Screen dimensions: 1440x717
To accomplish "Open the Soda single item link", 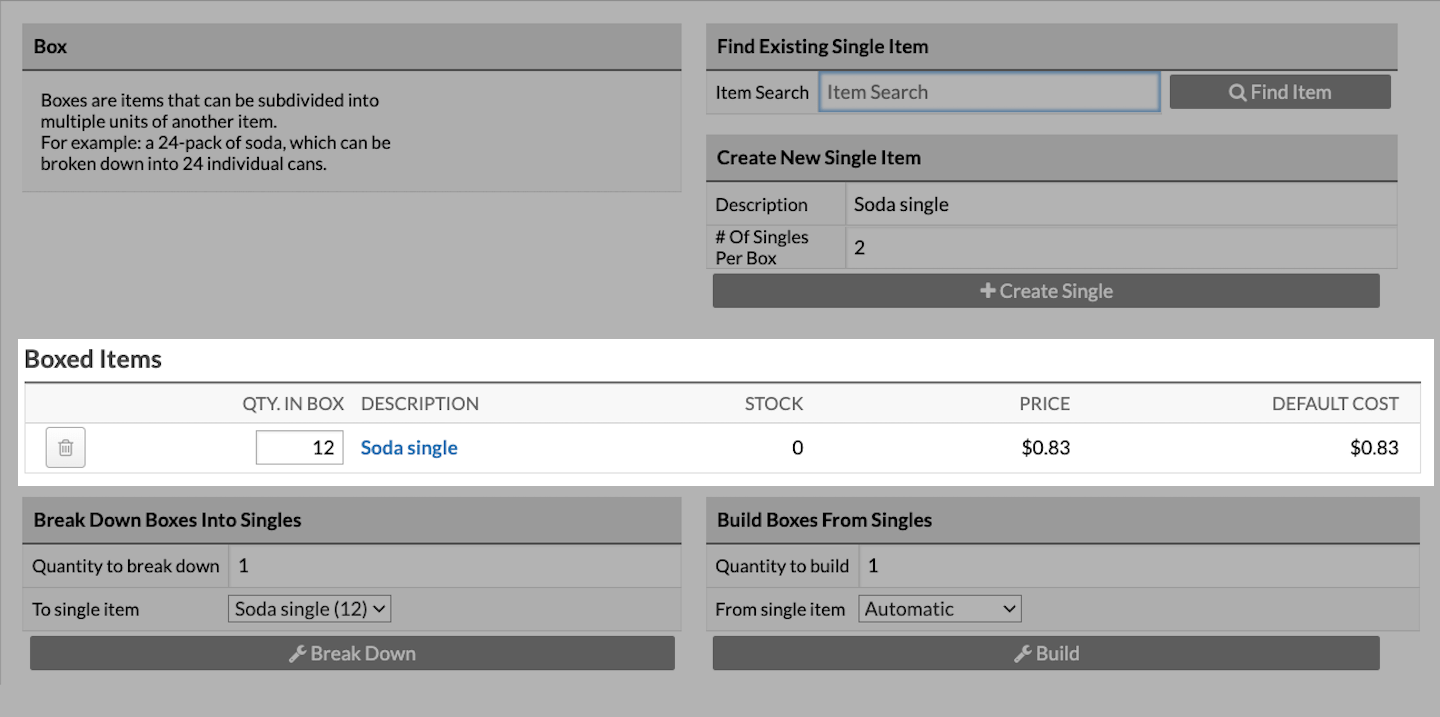I will tap(409, 448).
